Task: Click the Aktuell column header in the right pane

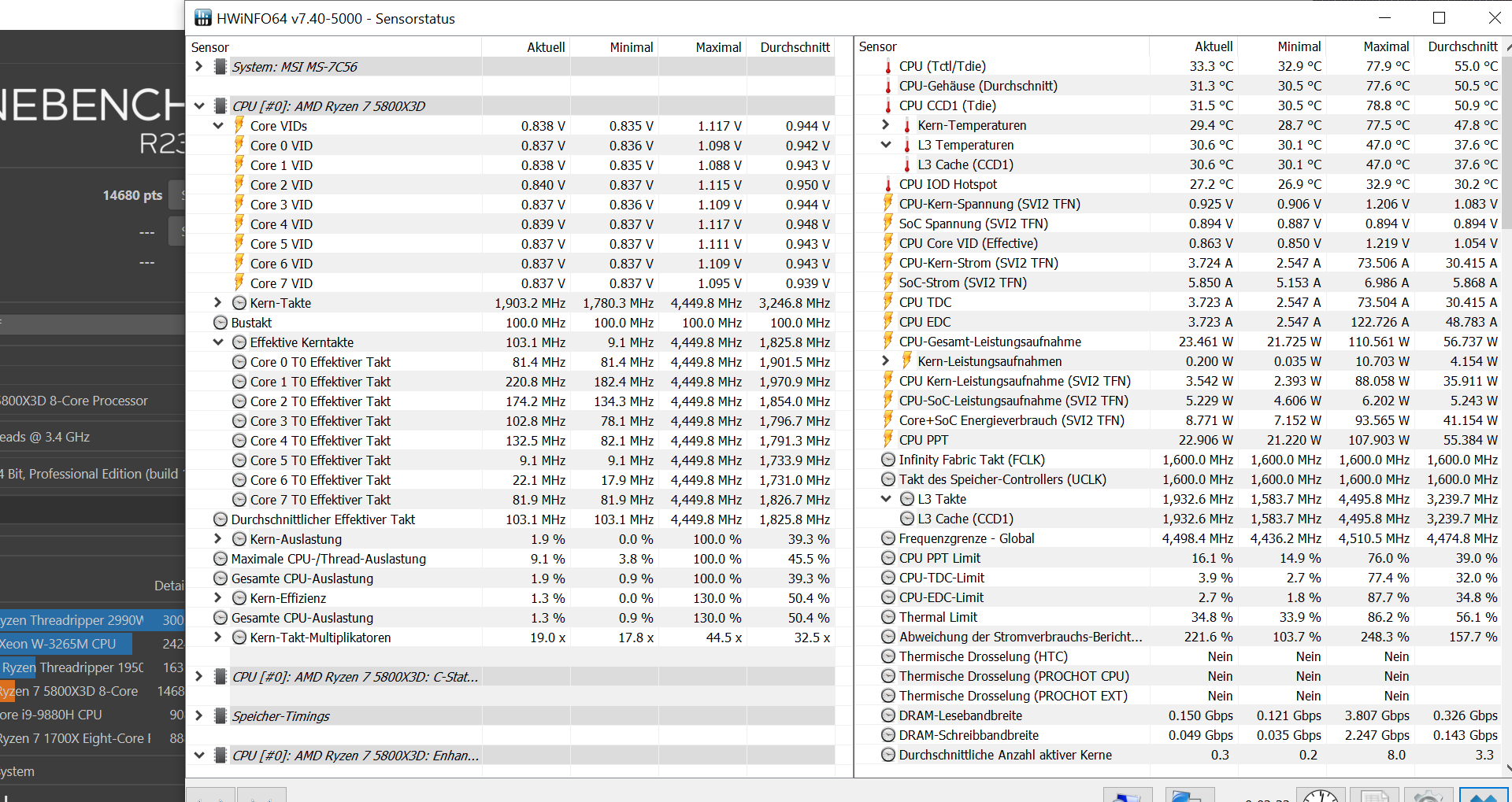Action: coord(1193,47)
